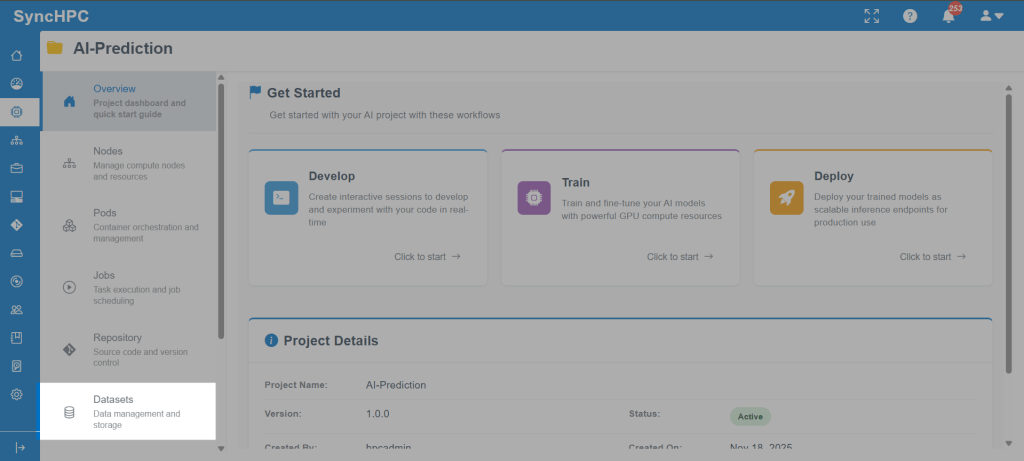Open help via the question mark icon
This screenshot has width=1024, height=461.
tap(910, 16)
